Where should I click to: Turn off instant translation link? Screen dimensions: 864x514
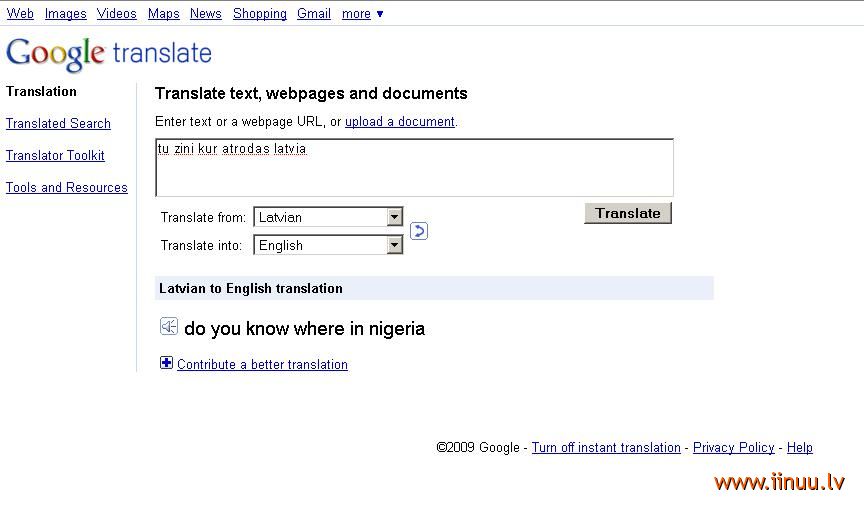[x=606, y=447]
